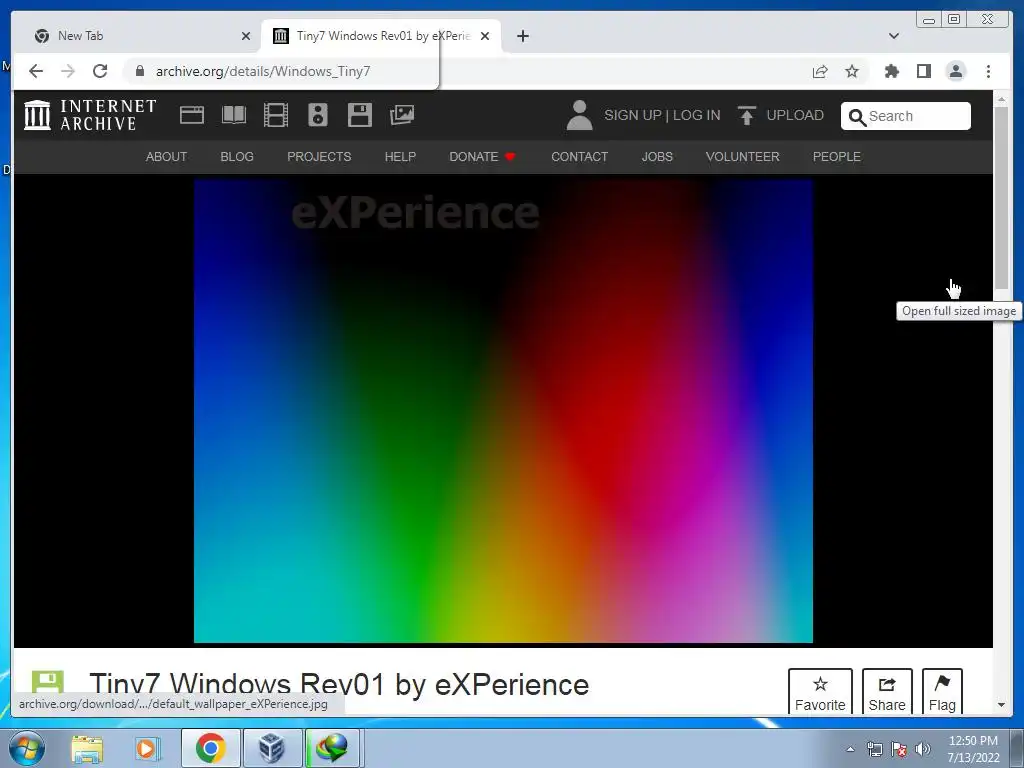
Task: Open the Chrome profile avatar
Action: [955, 71]
